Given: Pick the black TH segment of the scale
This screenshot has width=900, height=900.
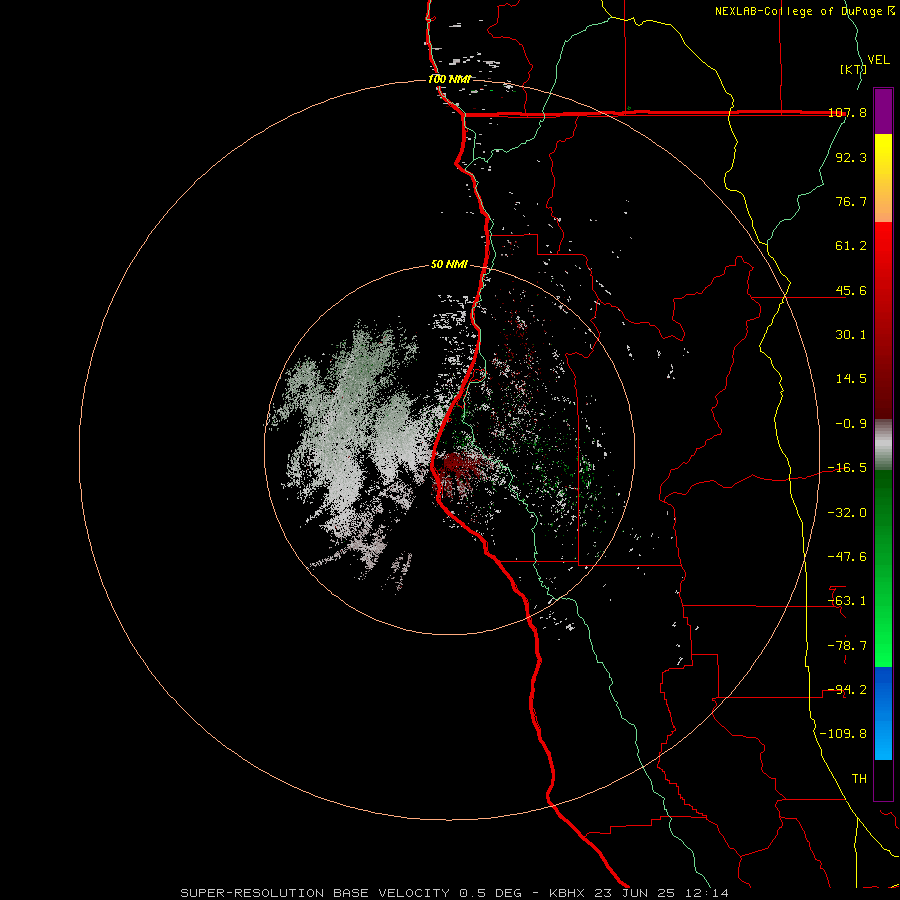Looking at the screenshot, I should (883, 780).
